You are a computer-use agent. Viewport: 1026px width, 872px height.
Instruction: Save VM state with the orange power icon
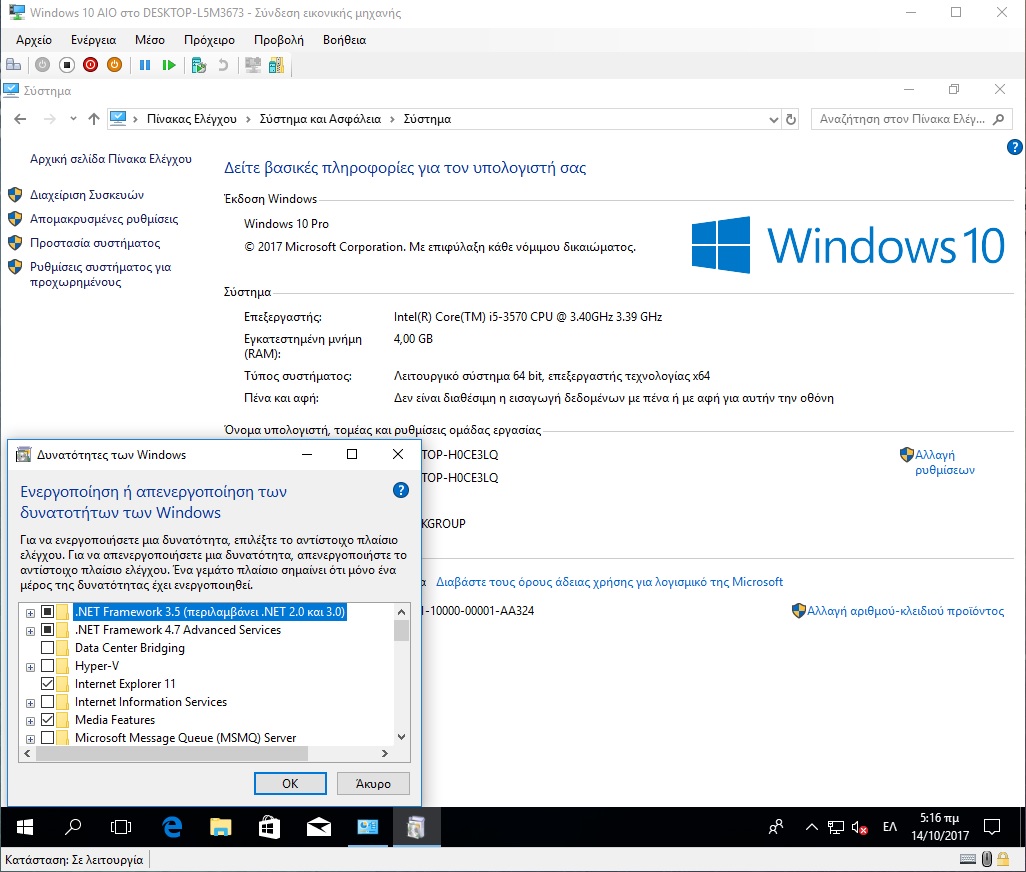pos(115,65)
